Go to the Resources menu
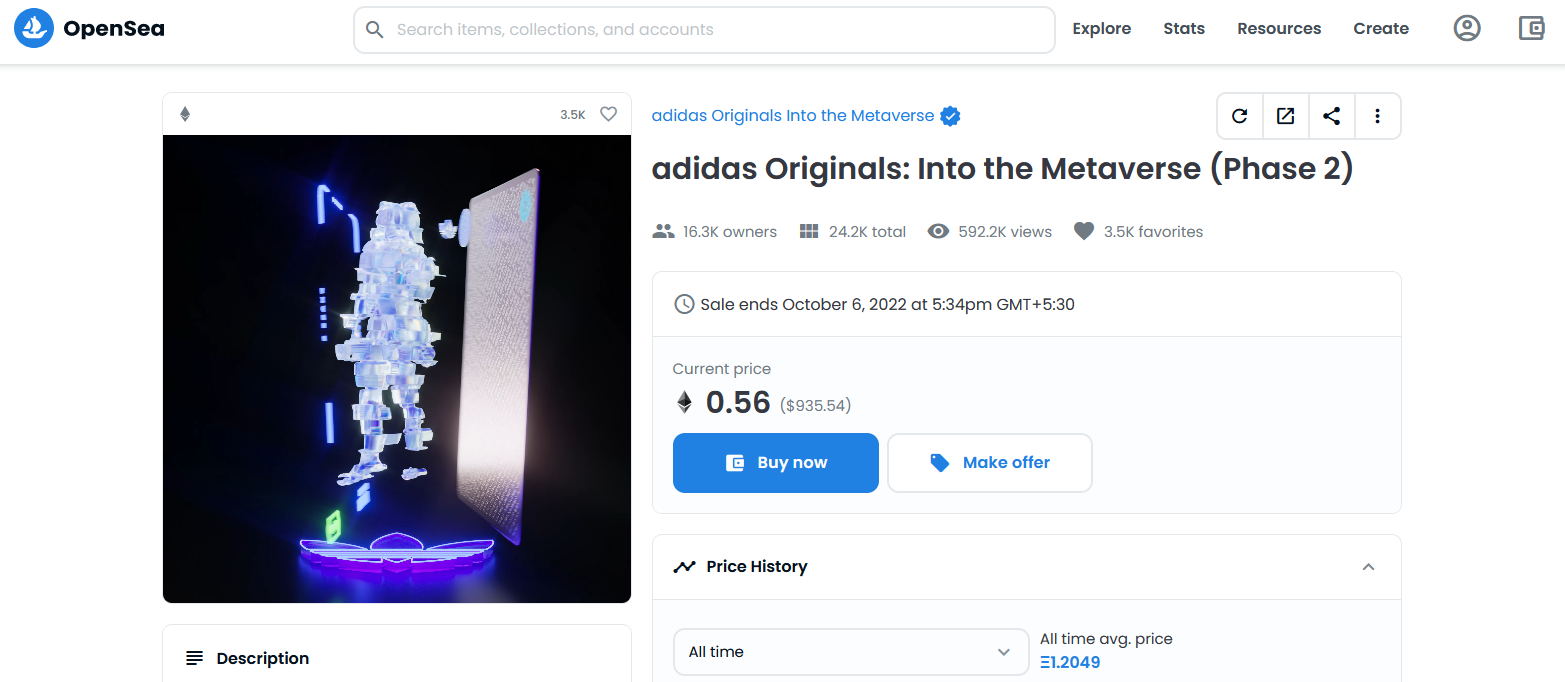This screenshot has height=682, width=1565. tap(1279, 29)
